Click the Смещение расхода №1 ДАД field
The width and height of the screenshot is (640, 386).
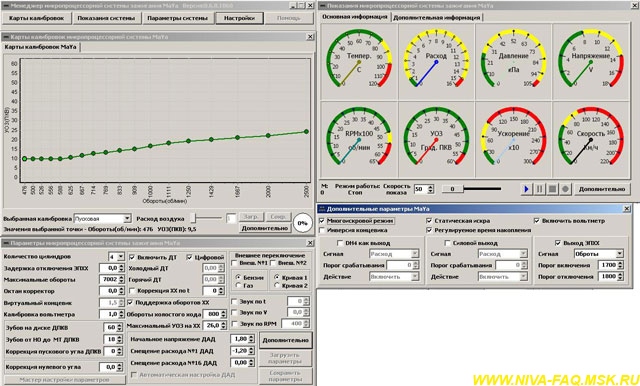point(242,351)
